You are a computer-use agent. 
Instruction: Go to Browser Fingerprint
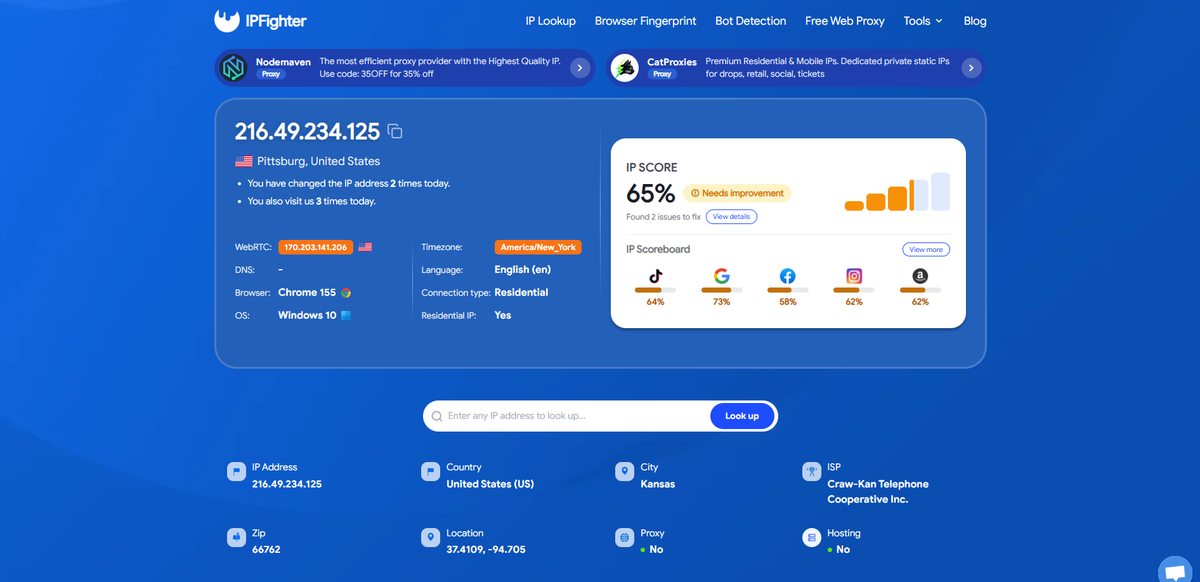click(645, 21)
